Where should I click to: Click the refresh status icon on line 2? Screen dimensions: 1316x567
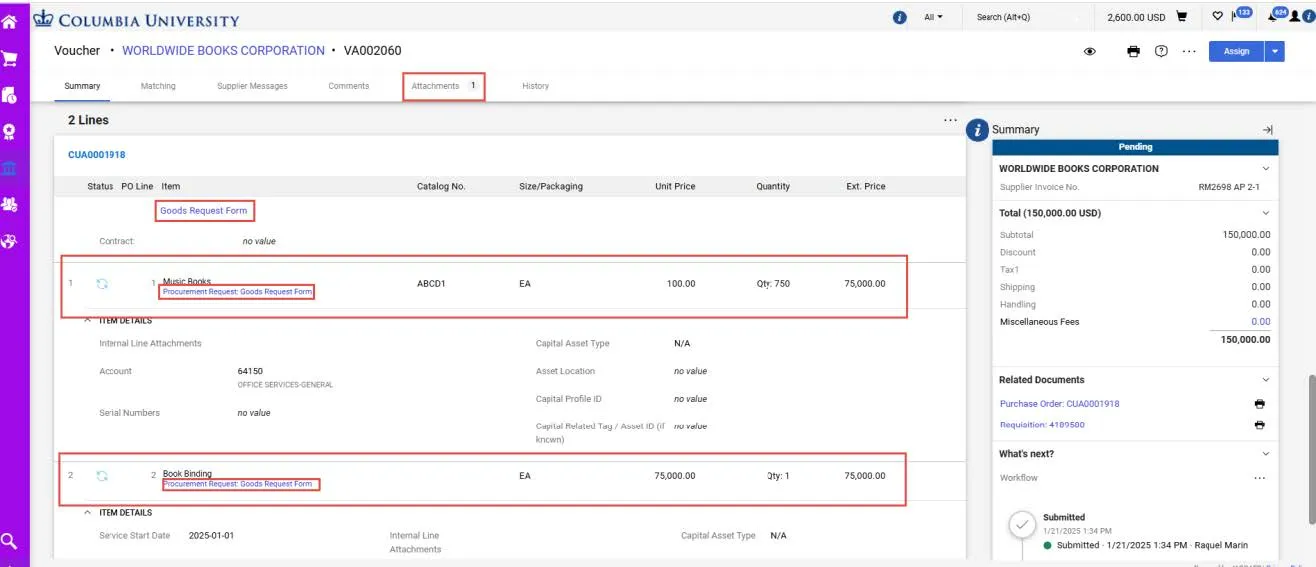pos(102,476)
